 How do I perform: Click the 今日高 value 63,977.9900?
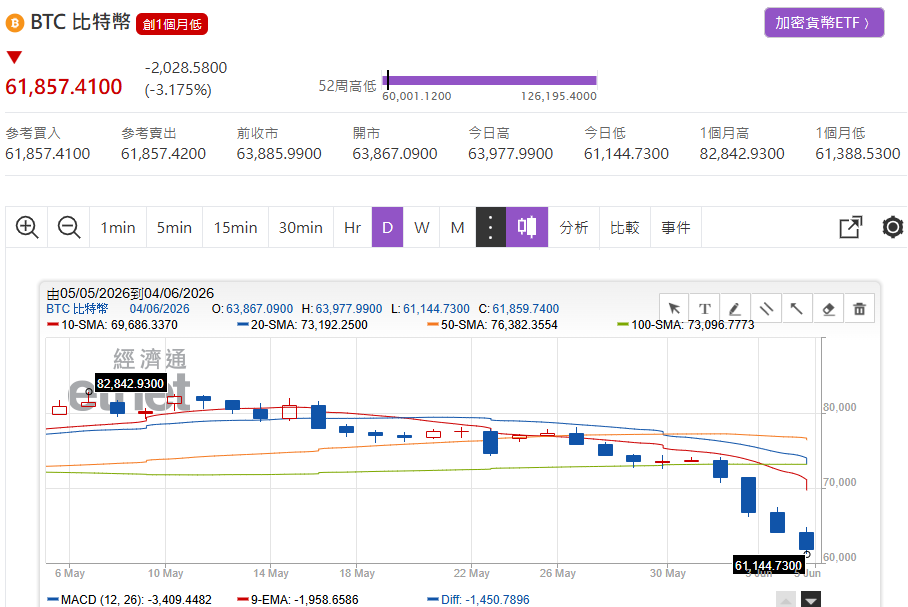511,153
